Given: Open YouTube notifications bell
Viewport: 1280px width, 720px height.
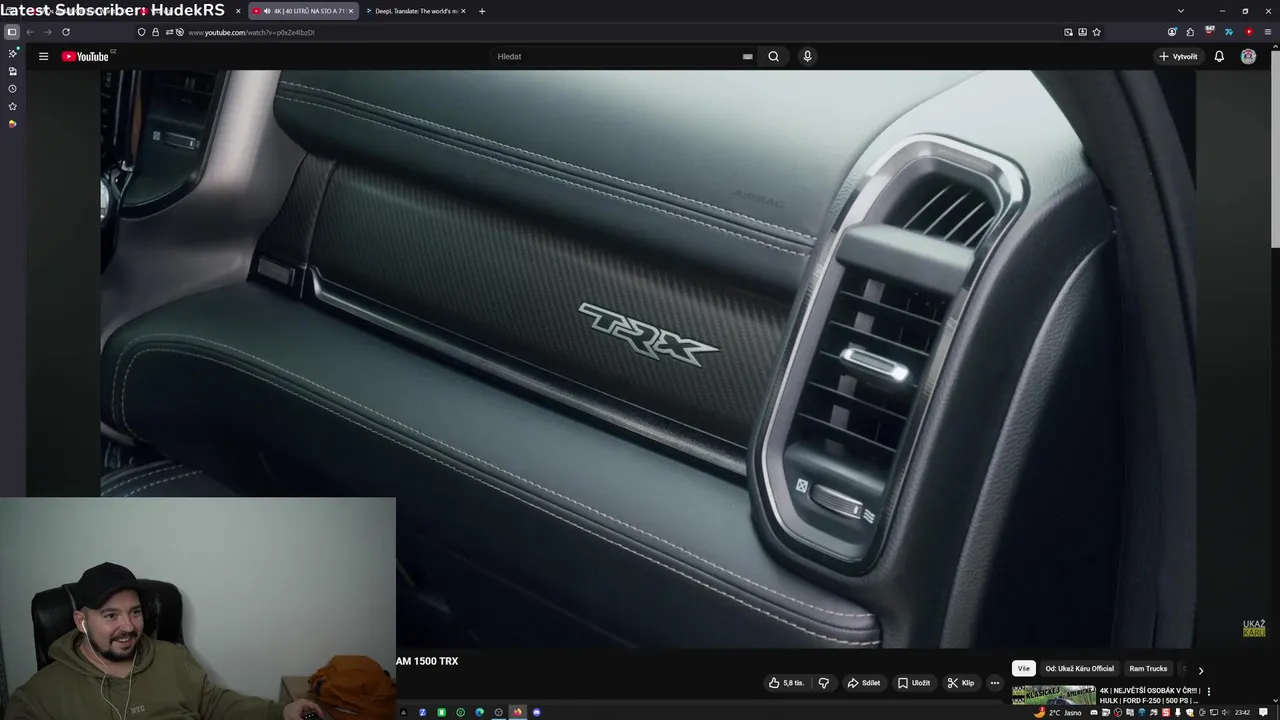Looking at the screenshot, I should tap(1219, 56).
